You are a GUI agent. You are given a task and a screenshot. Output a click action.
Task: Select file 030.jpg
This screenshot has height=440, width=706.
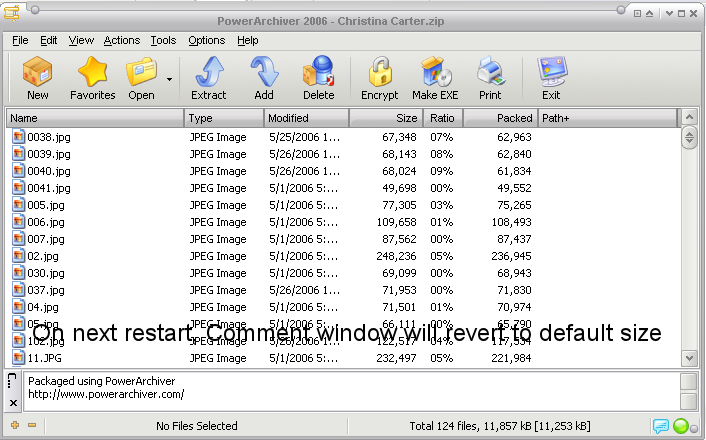[45, 273]
